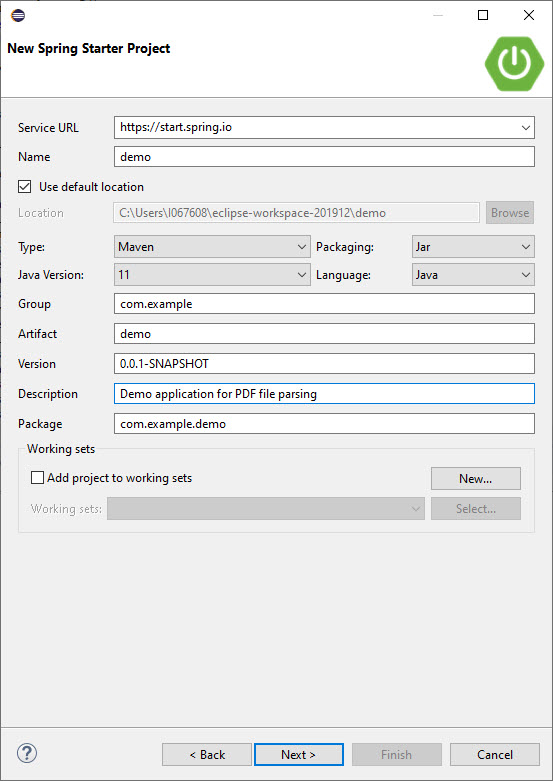Change Java Version from 11 dropdown
The width and height of the screenshot is (553, 781).
[212, 274]
